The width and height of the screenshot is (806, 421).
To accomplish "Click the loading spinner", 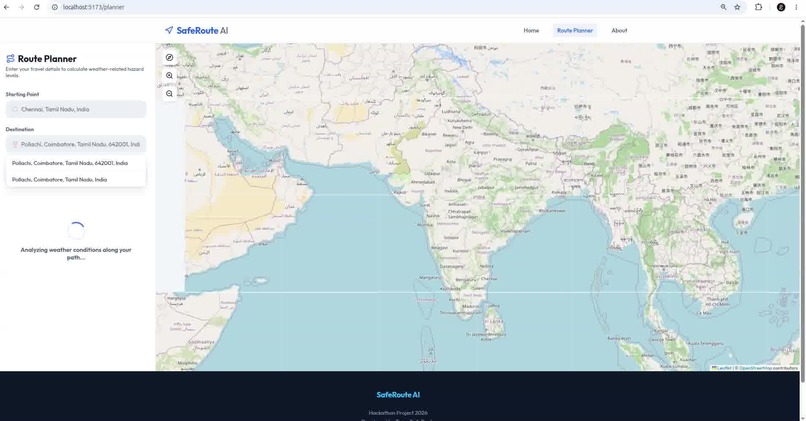I will pyautogui.click(x=76, y=231).
